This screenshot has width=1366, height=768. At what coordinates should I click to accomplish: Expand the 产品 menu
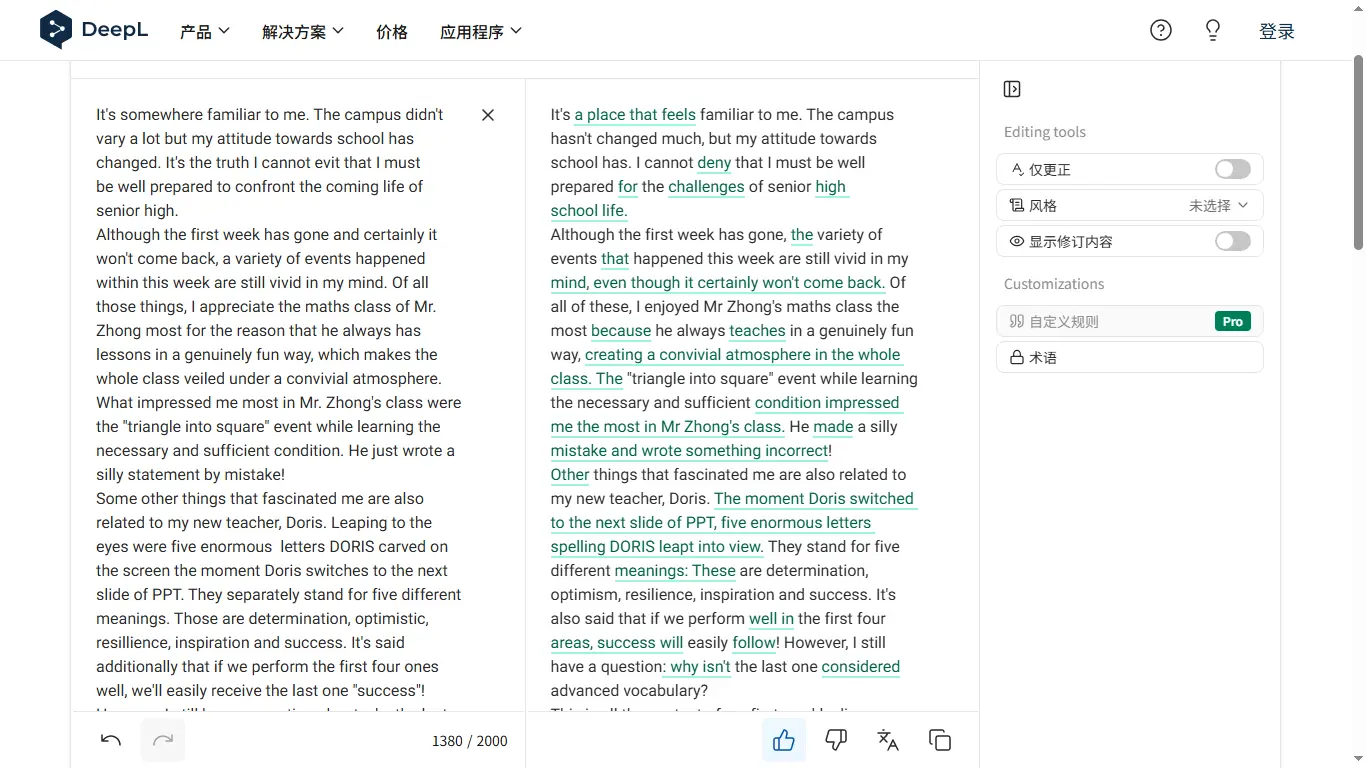click(x=204, y=31)
